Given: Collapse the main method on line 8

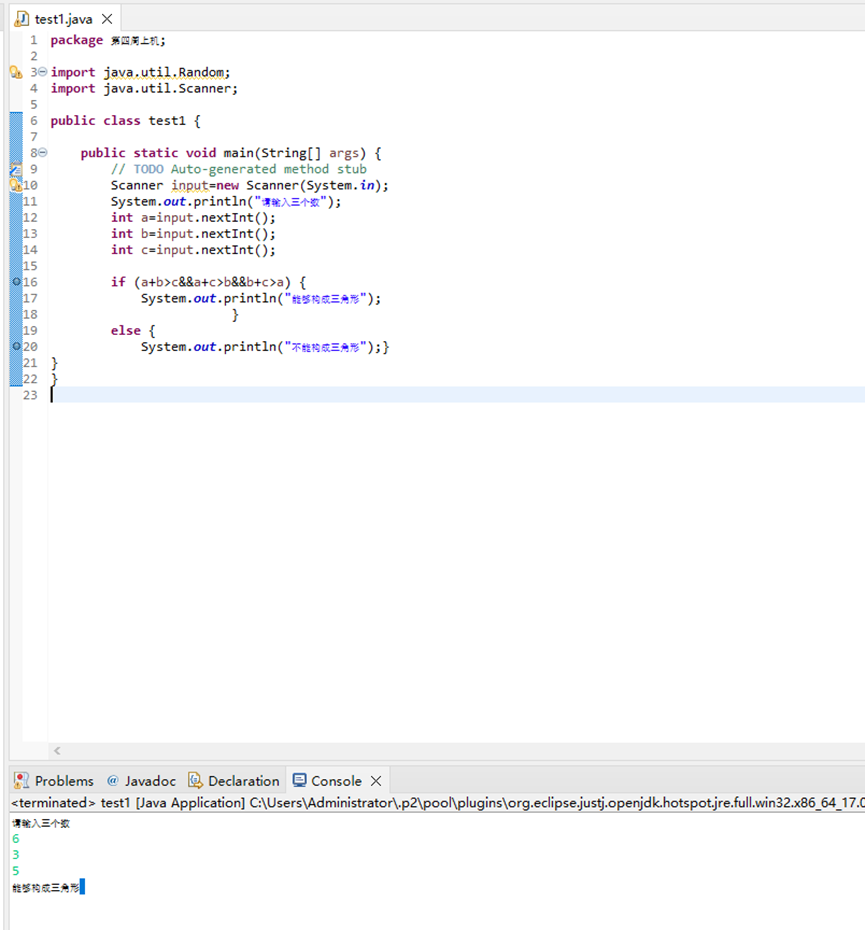Looking at the screenshot, I should tap(43, 152).
